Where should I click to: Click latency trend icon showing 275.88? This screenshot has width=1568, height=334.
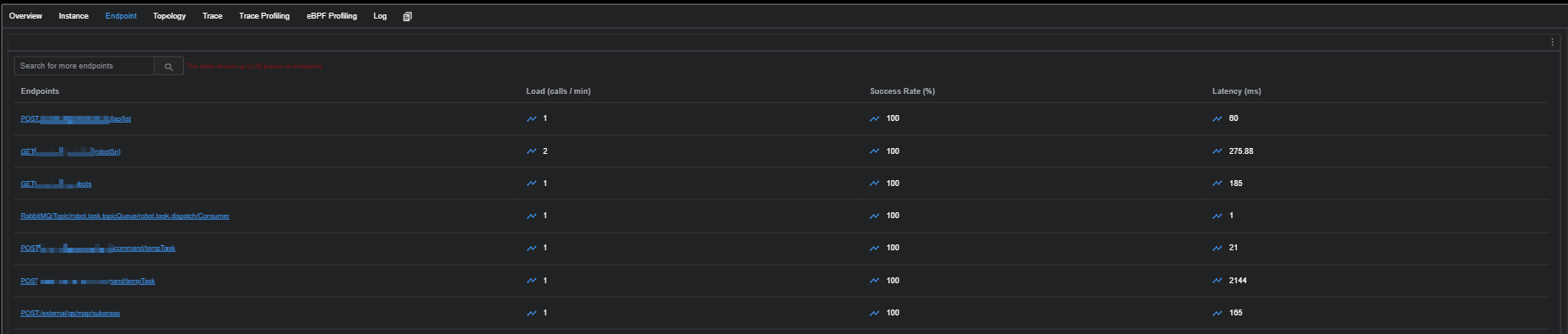coord(1217,151)
